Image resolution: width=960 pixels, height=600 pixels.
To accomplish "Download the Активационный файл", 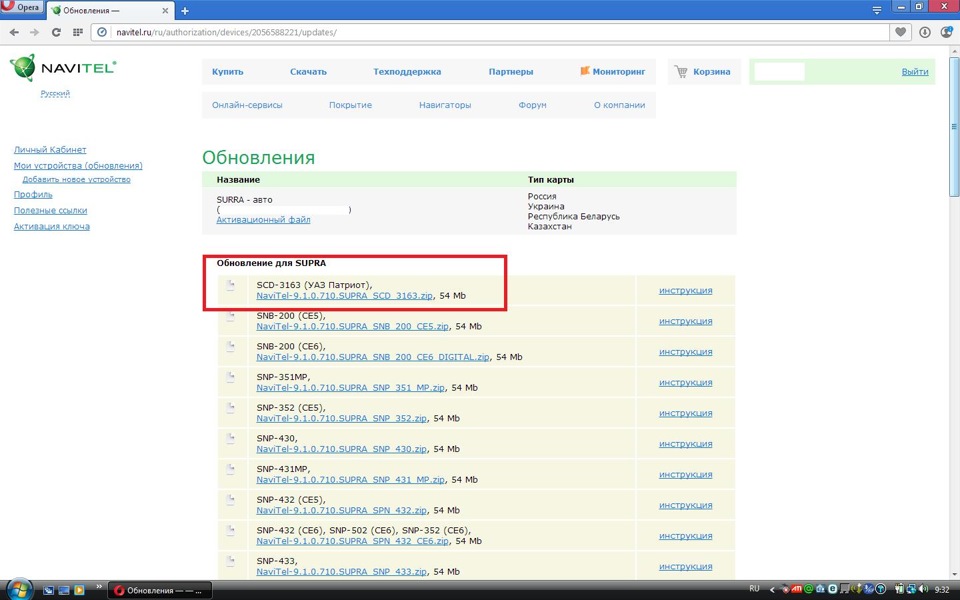I will 263,220.
